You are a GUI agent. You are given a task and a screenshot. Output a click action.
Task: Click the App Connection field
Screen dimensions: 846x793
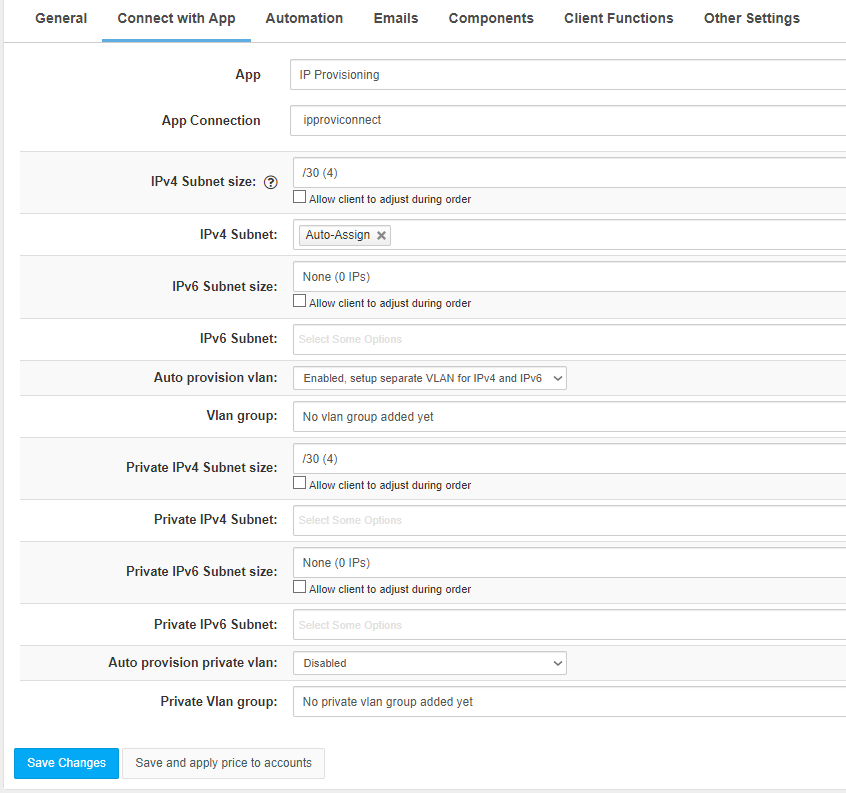point(570,120)
